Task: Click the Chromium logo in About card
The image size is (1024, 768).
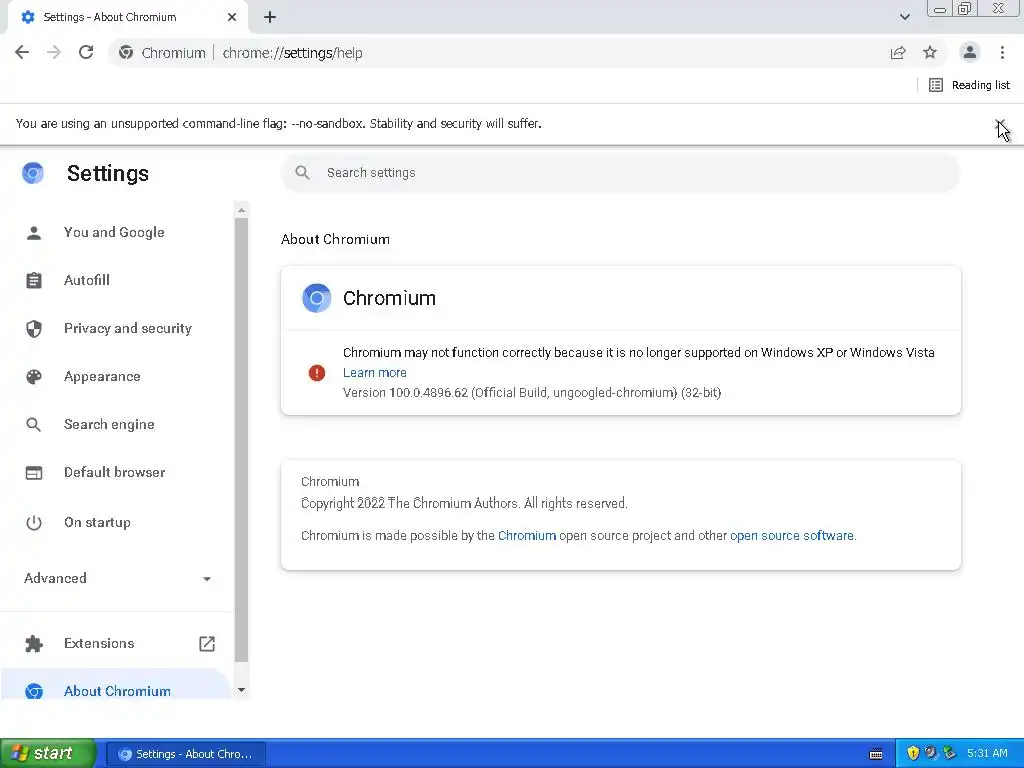Action: [x=317, y=298]
